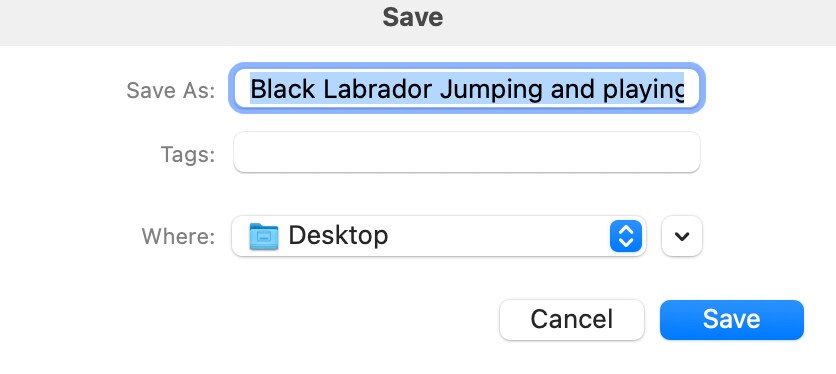Confirm with the blue Save button

click(x=732, y=320)
